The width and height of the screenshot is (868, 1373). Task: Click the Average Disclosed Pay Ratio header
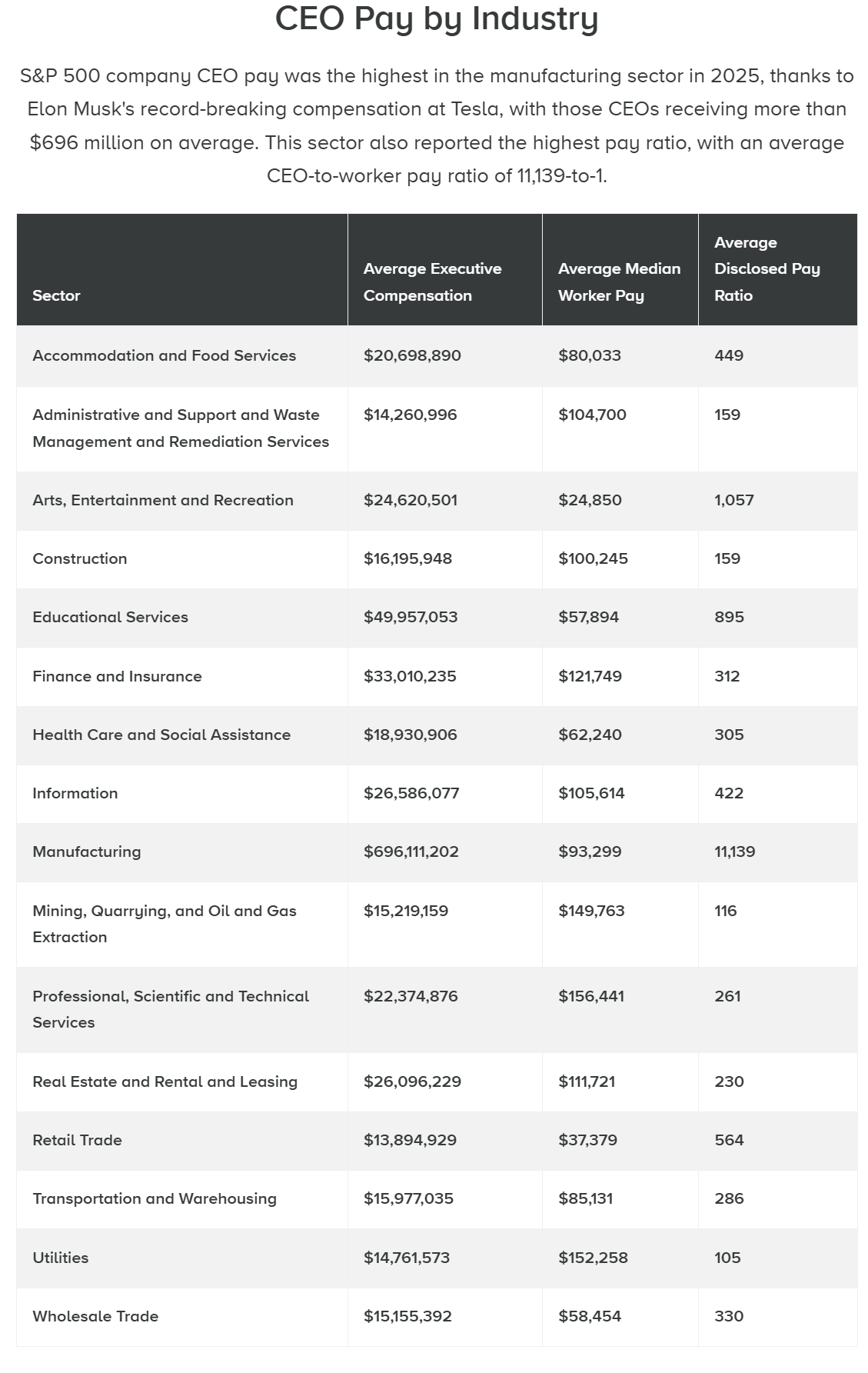point(767,269)
